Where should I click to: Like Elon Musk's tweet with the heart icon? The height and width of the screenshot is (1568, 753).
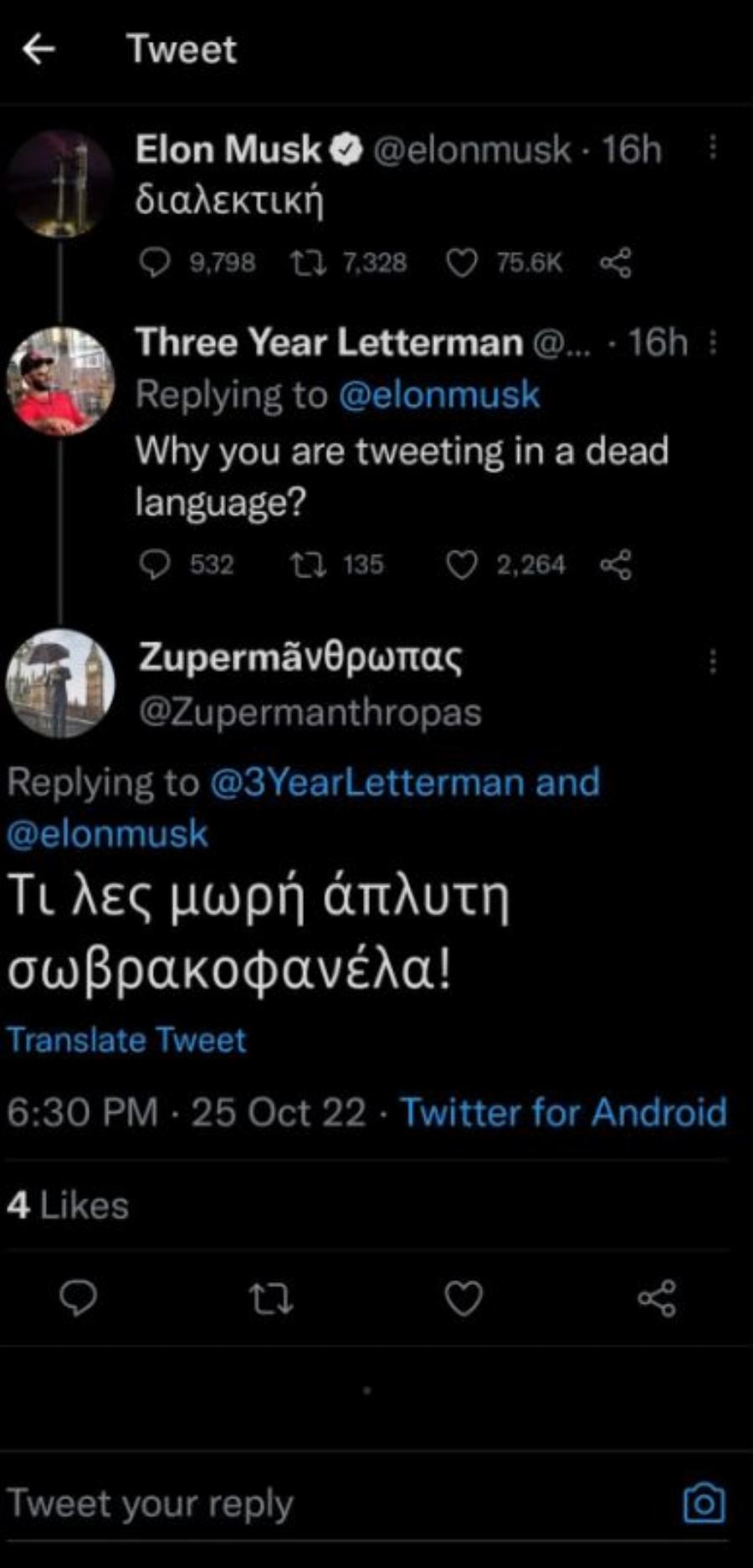[461, 262]
